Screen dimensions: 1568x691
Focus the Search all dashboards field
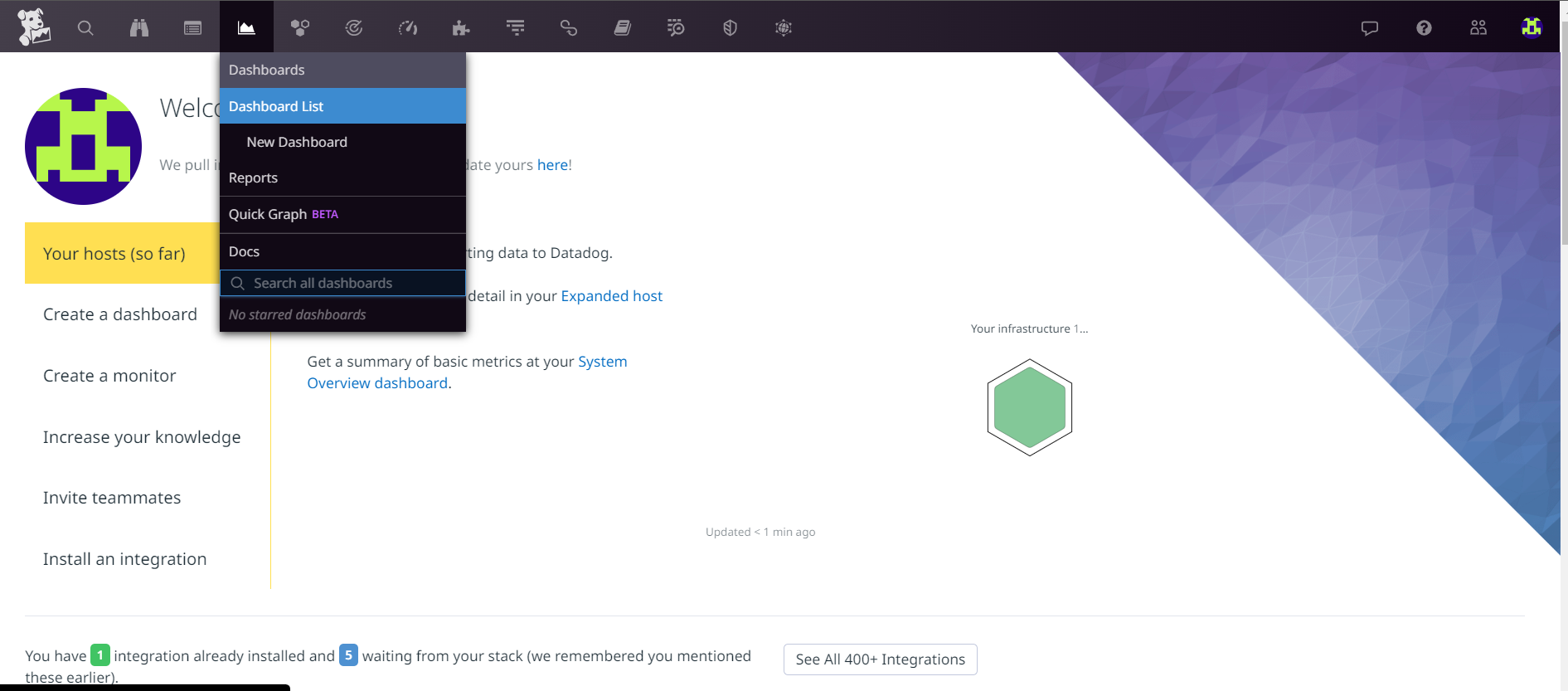click(x=342, y=284)
